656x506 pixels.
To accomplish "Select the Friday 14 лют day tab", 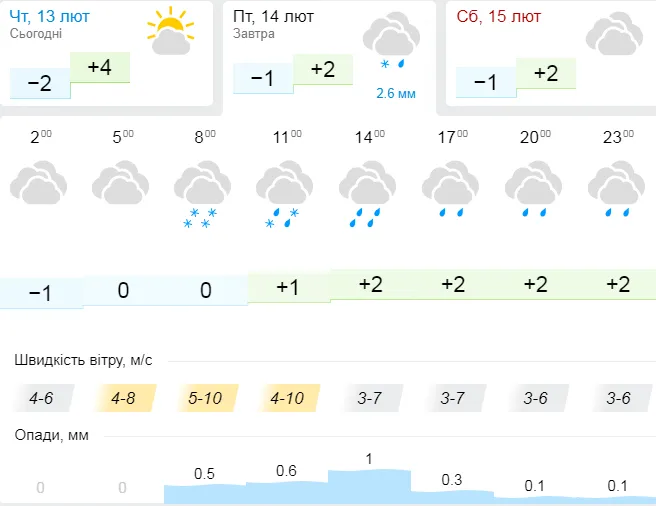I will point(329,57).
